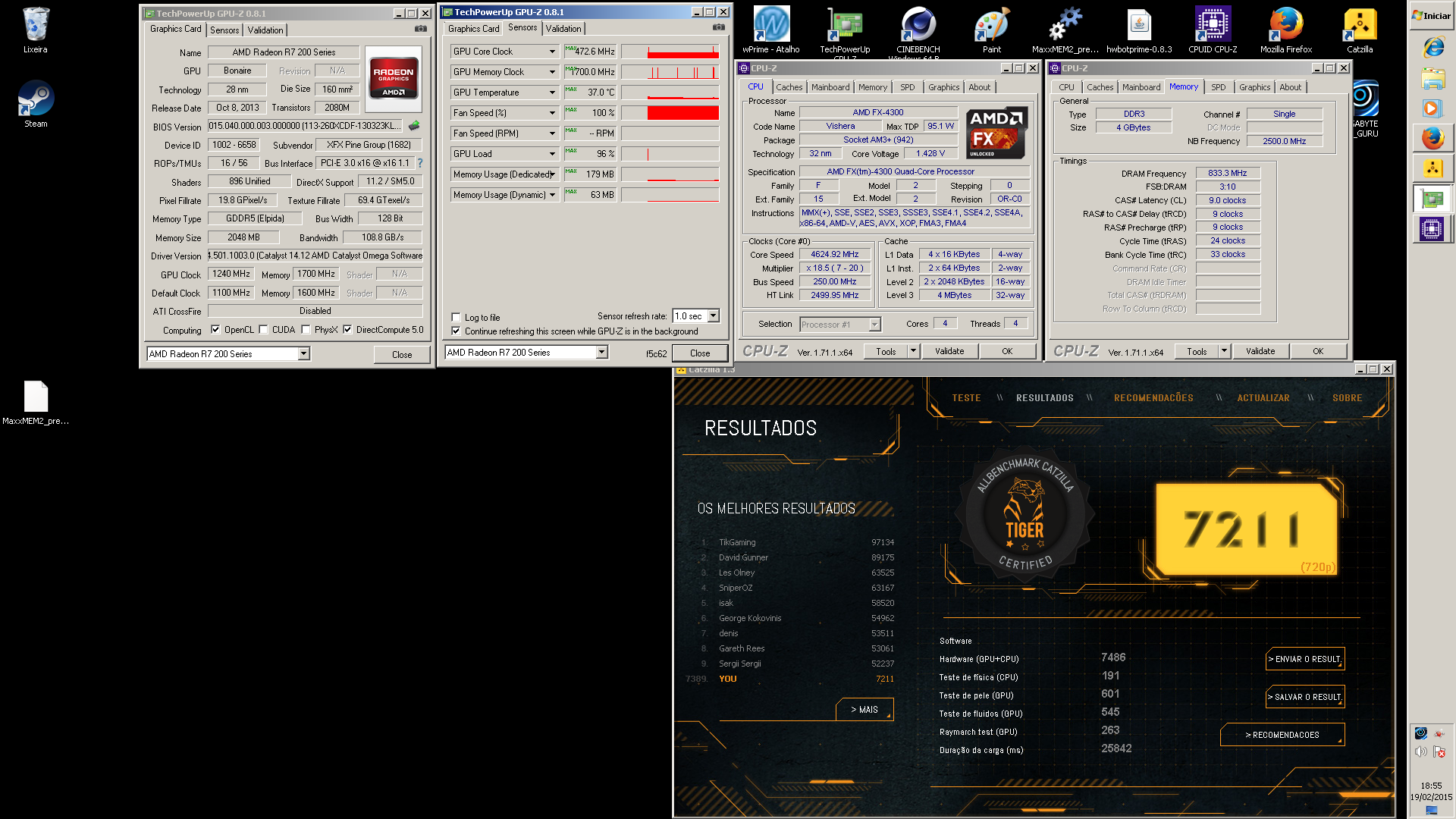The image size is (1456, 819).
Task: Click Internet Explorer icon in taskbar
Action: pos(1432,48)
